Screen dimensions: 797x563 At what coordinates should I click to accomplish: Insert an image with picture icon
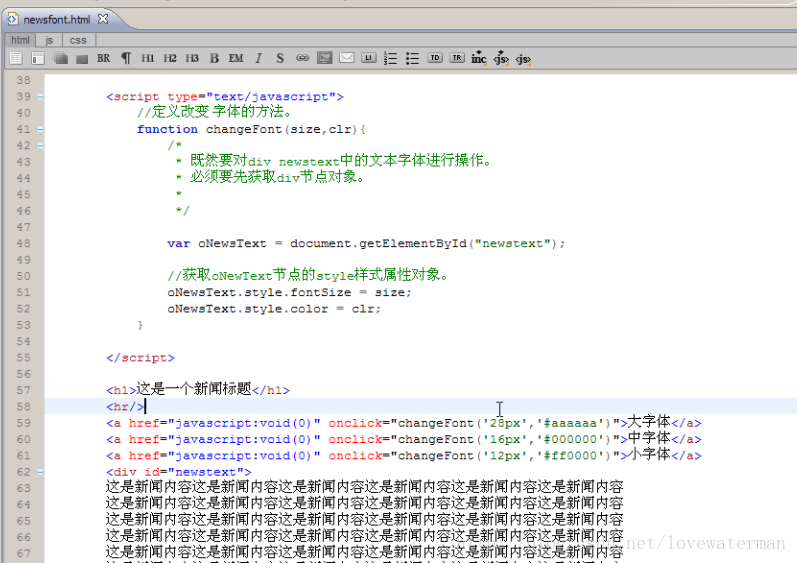coord(324,58)
